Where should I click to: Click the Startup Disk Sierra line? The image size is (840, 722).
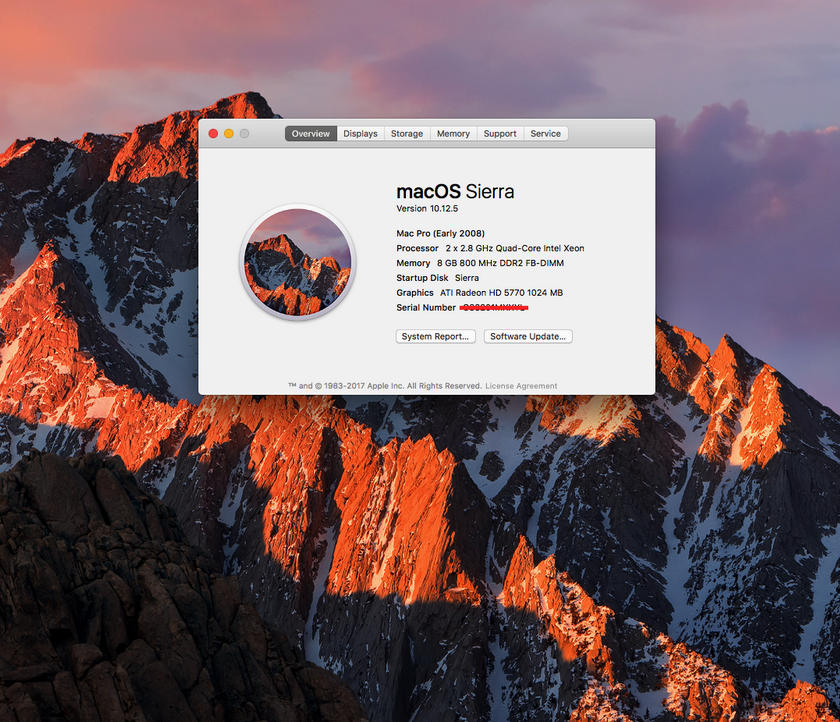pos(438,278)
